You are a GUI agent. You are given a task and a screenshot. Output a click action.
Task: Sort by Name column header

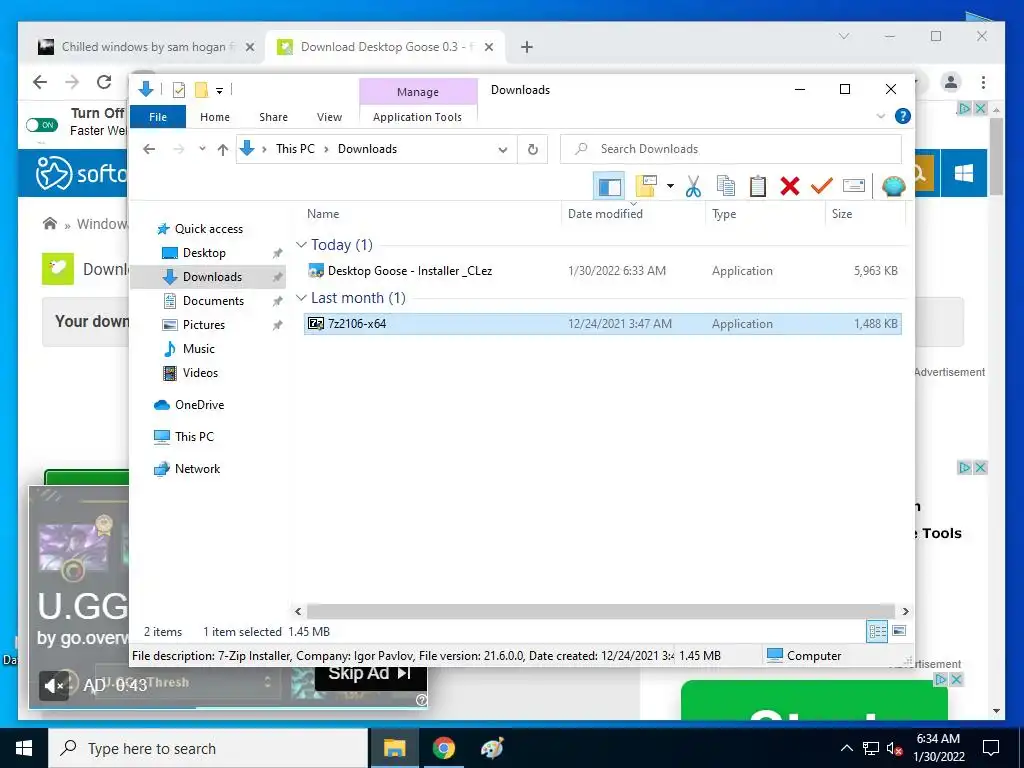coord(432,214)
